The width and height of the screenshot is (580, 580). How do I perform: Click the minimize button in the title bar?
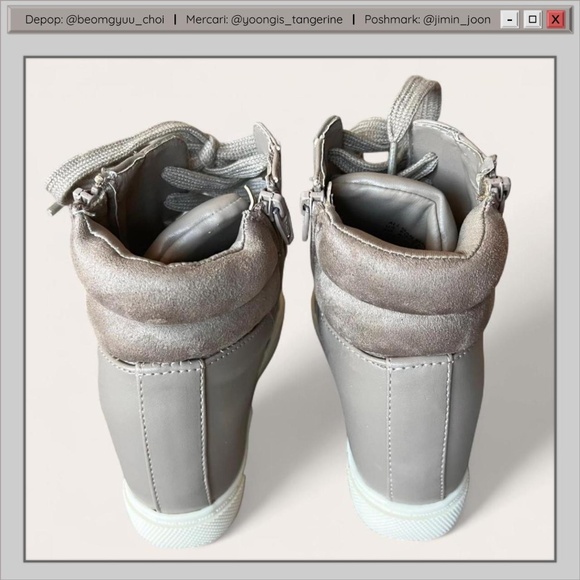[509, 19]
